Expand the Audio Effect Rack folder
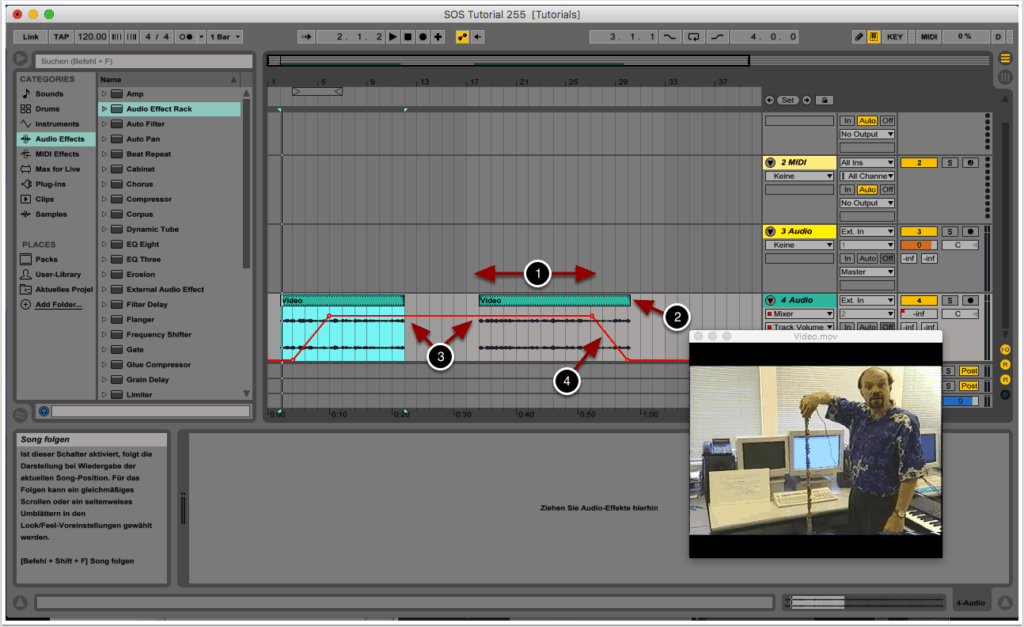1024x627 pixels. (104, 109)
